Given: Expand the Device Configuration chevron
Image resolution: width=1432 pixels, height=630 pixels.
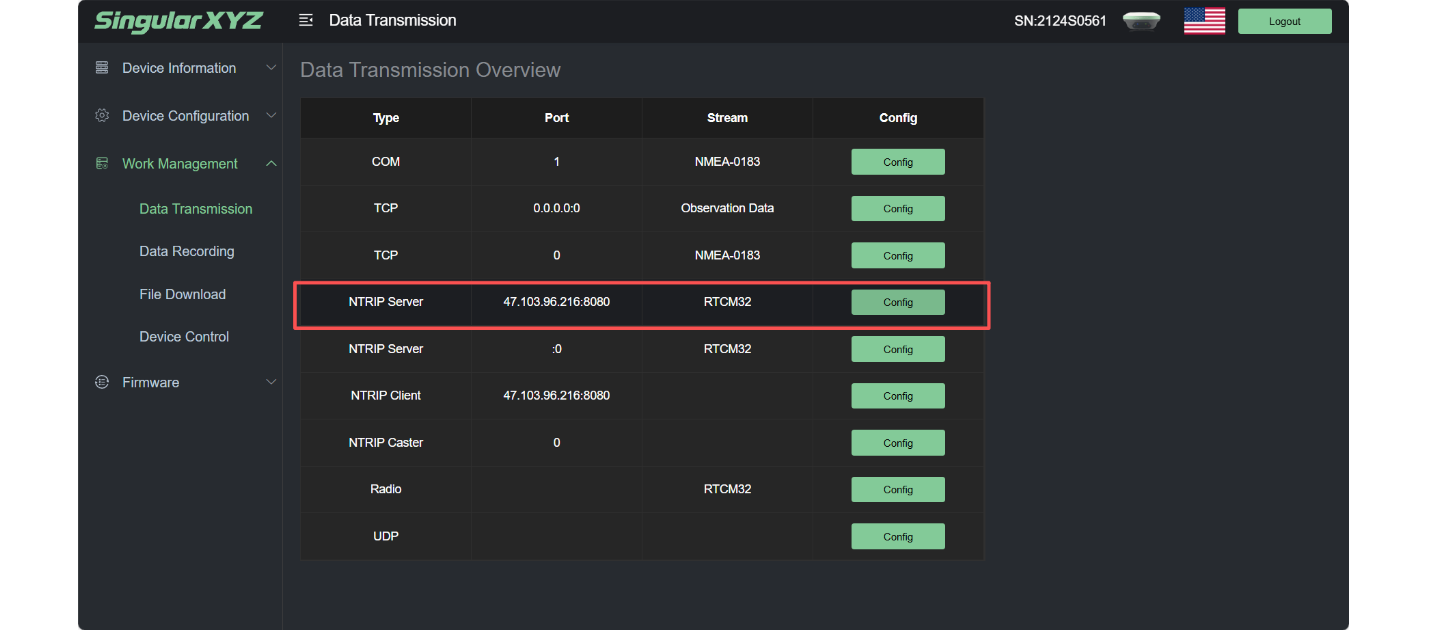Looking at the screenshot, I should (x=271, y=116).
